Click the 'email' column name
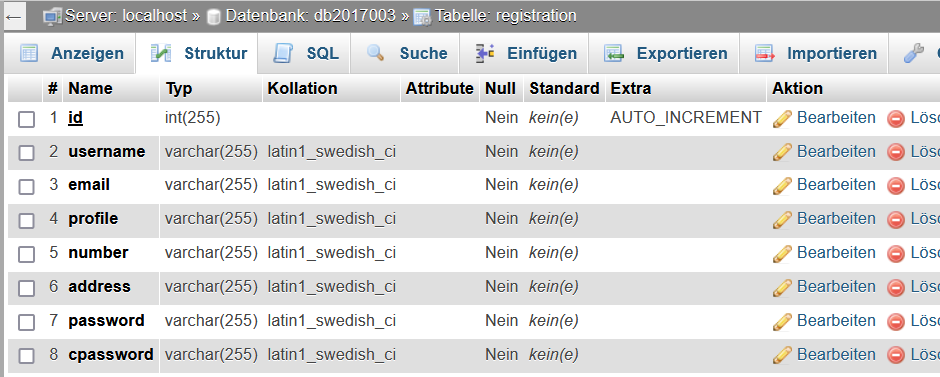This screenshot has width=940, height=377. pos(89,185)
